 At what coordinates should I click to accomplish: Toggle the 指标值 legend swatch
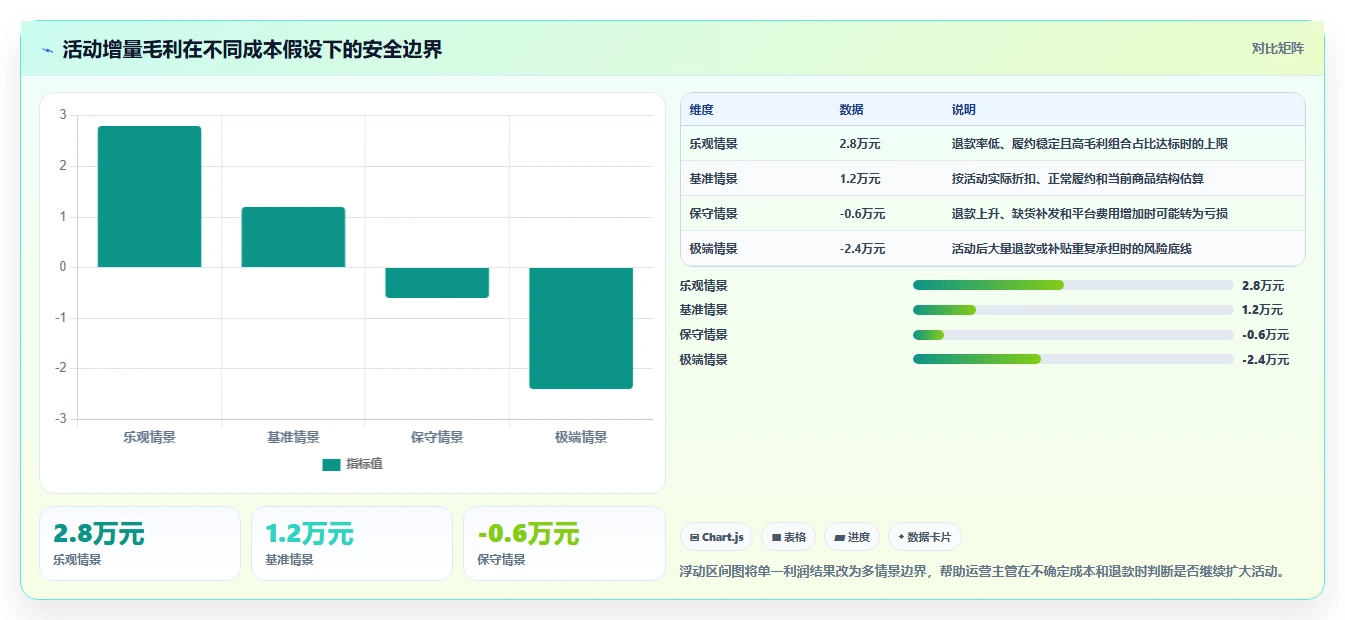click(x=331, y=464)
